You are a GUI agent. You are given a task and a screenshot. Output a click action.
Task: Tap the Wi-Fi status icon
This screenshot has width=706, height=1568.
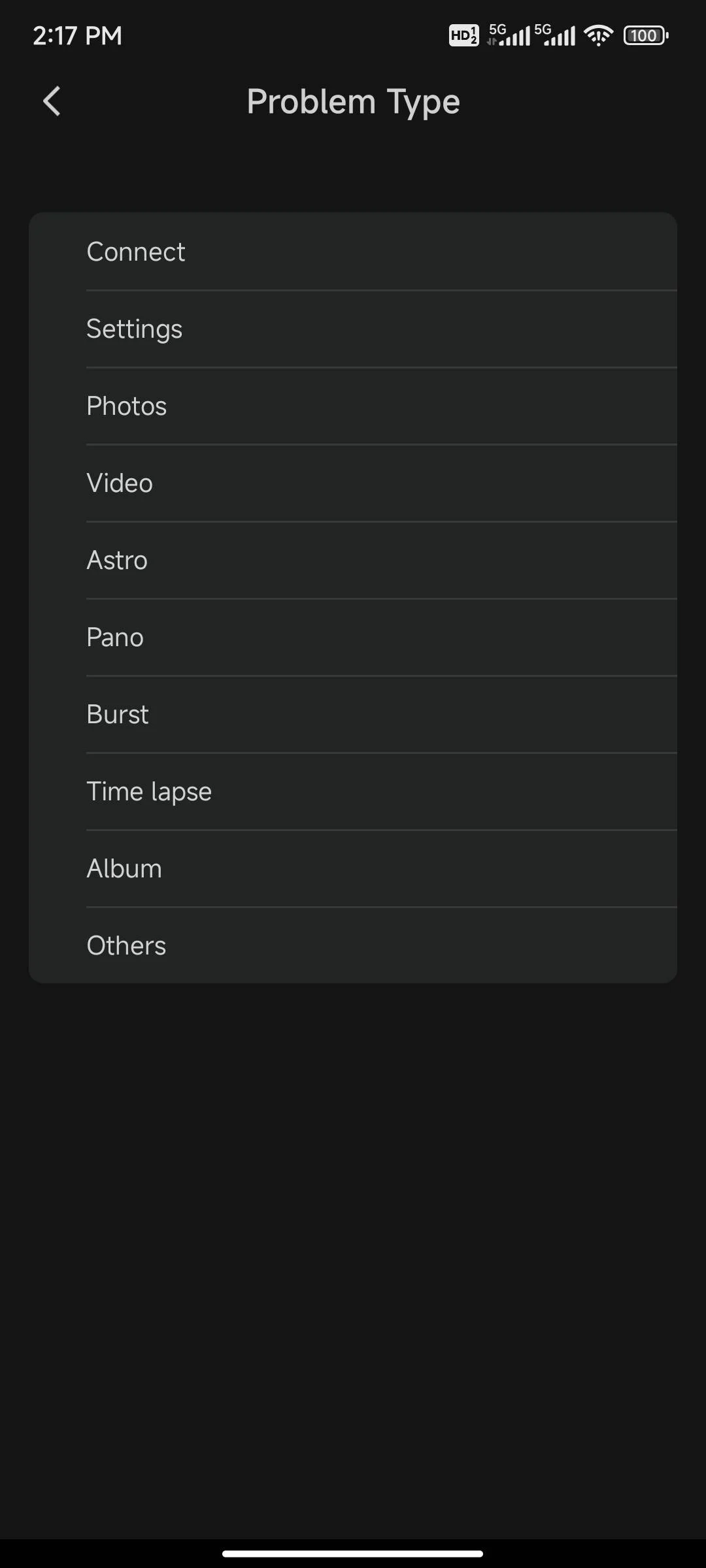point(599,35)
